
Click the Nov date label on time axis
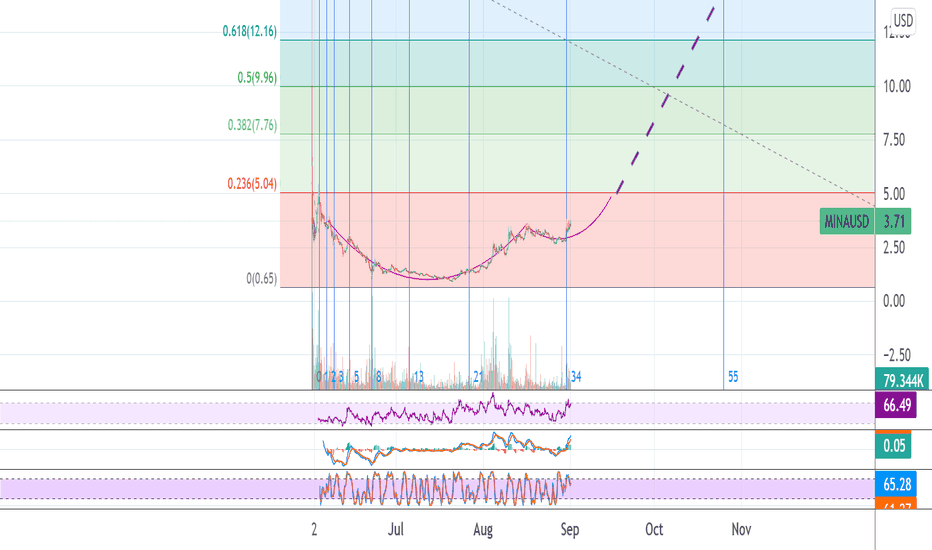click(x=741, y=529)
